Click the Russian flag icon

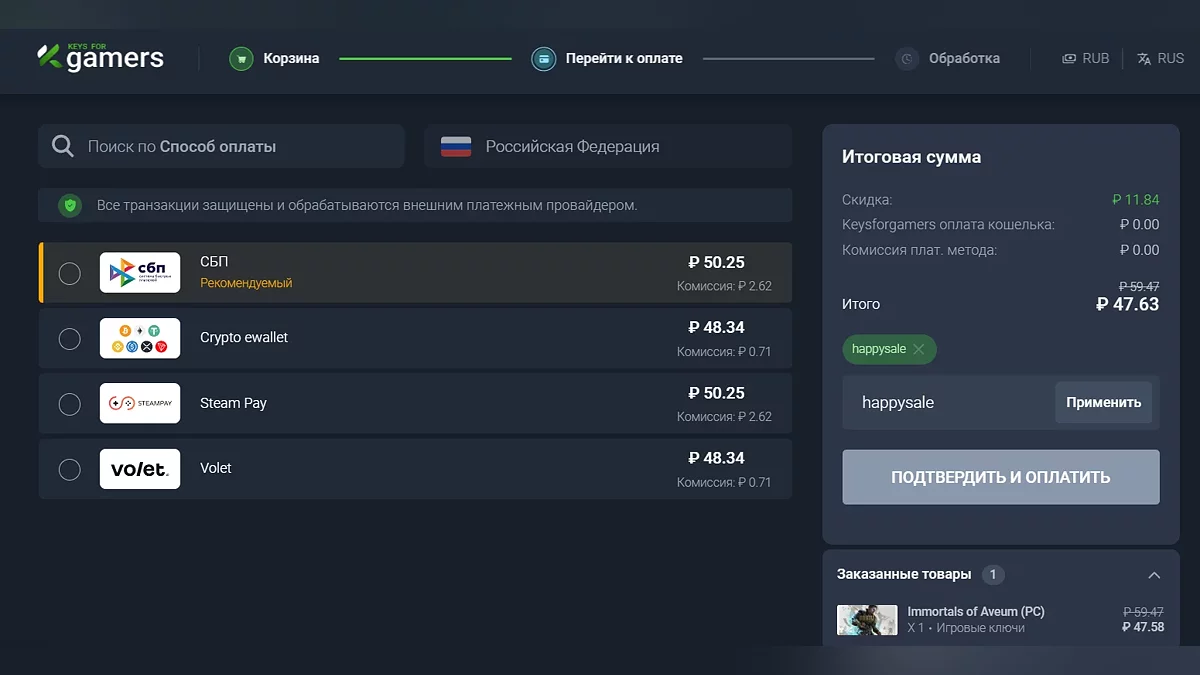point(456,146)
